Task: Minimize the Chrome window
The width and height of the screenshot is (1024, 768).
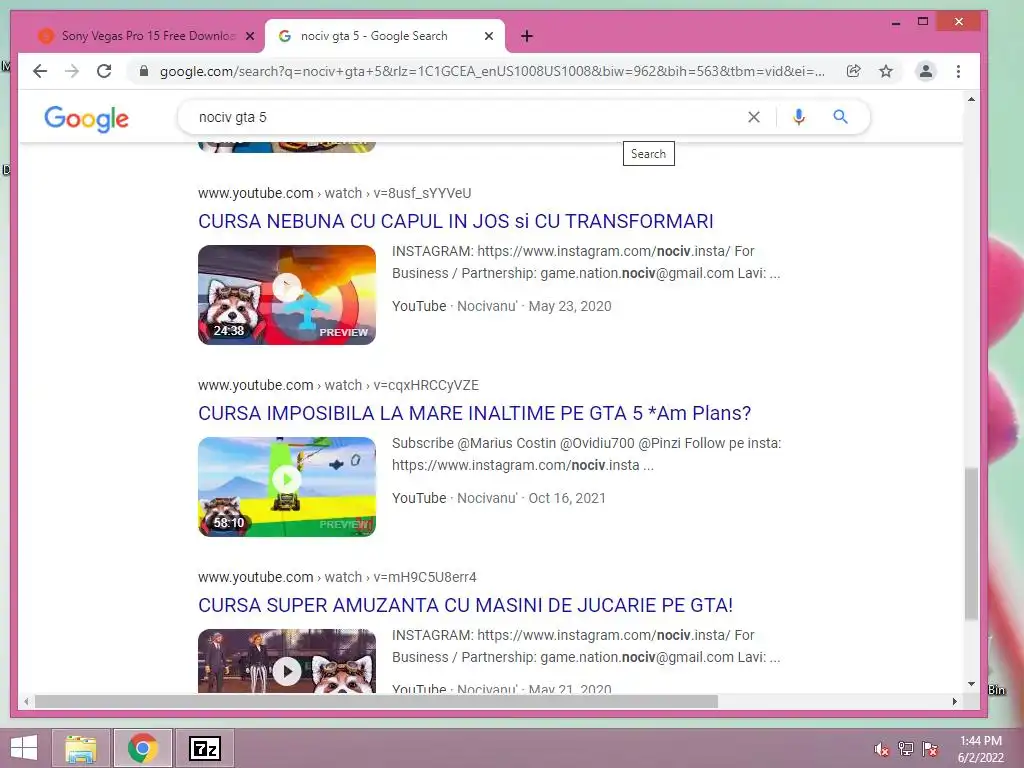Action: pos(896,22)
